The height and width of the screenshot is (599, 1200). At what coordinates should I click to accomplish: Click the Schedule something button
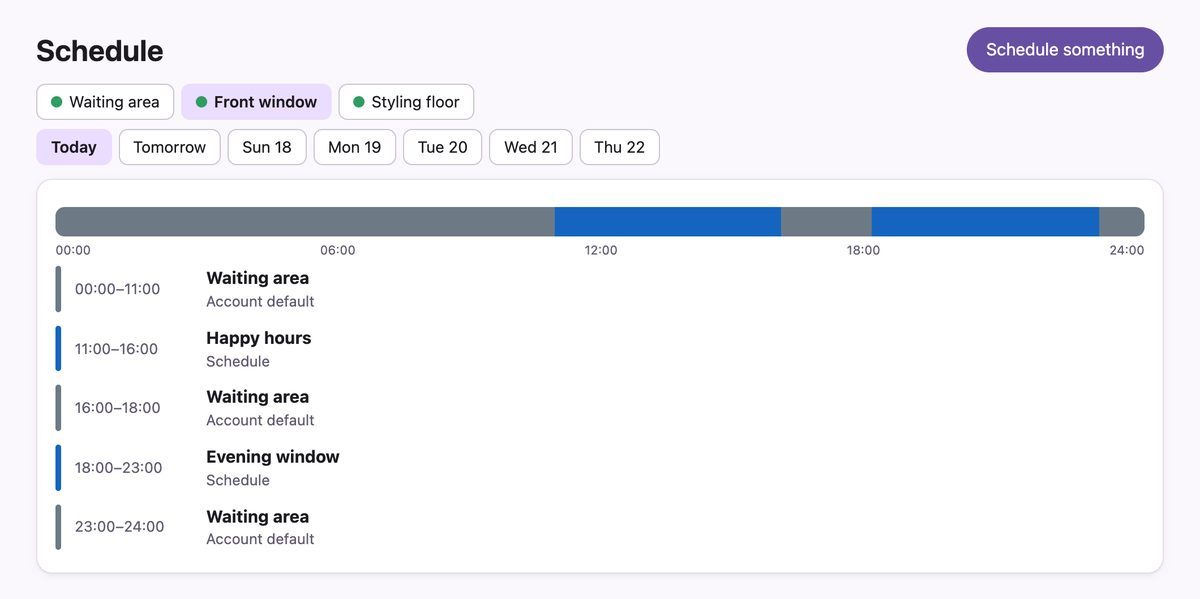pos(1065,50)
